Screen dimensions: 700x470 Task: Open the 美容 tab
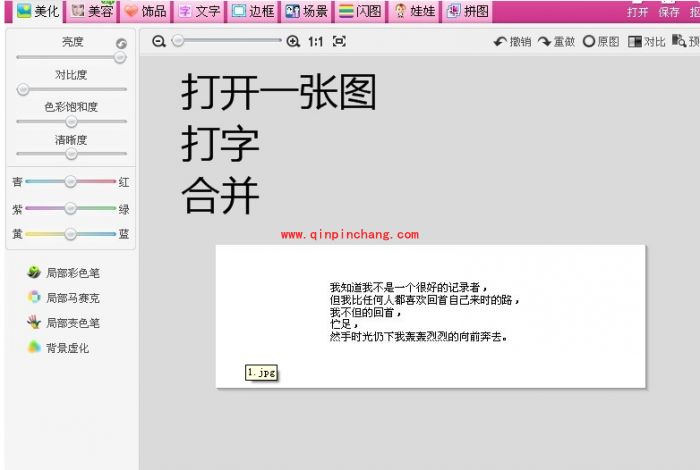(92, 11)
